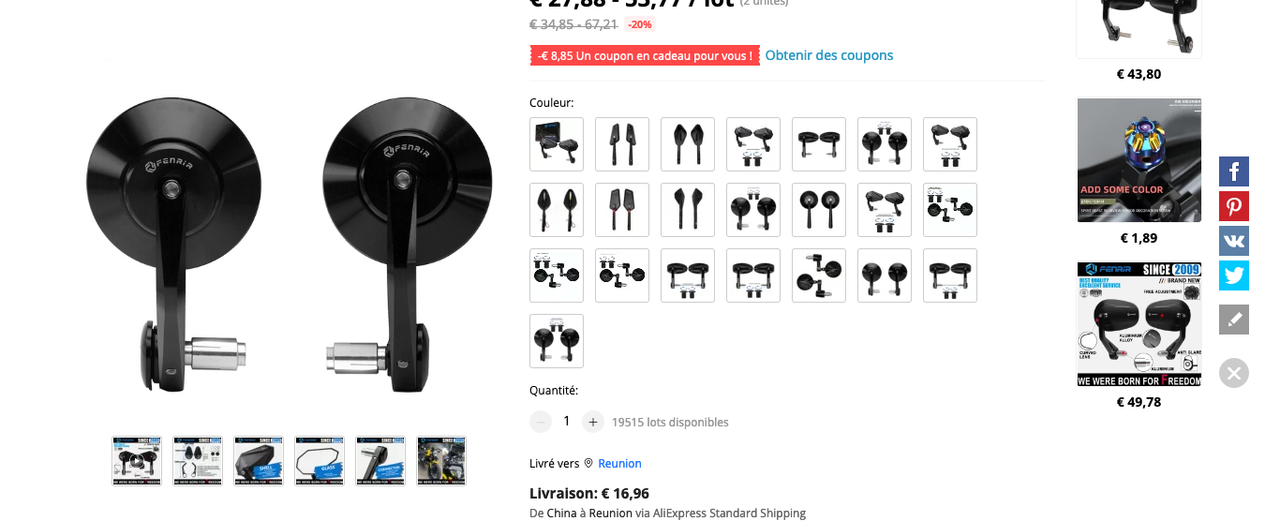Select last color variant in bottom row
Screen dimensions: 1280x521
[x=556, y=341]
